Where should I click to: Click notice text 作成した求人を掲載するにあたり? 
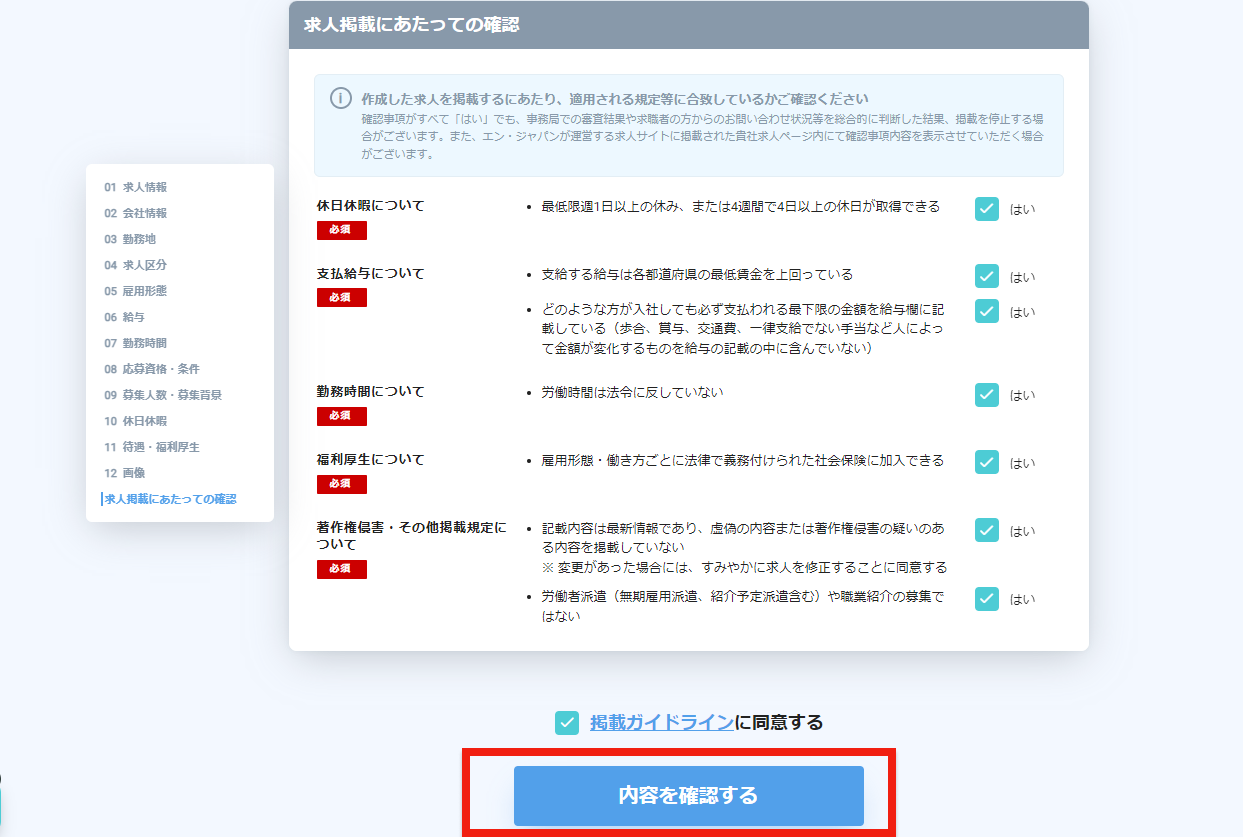pos(615,99)
